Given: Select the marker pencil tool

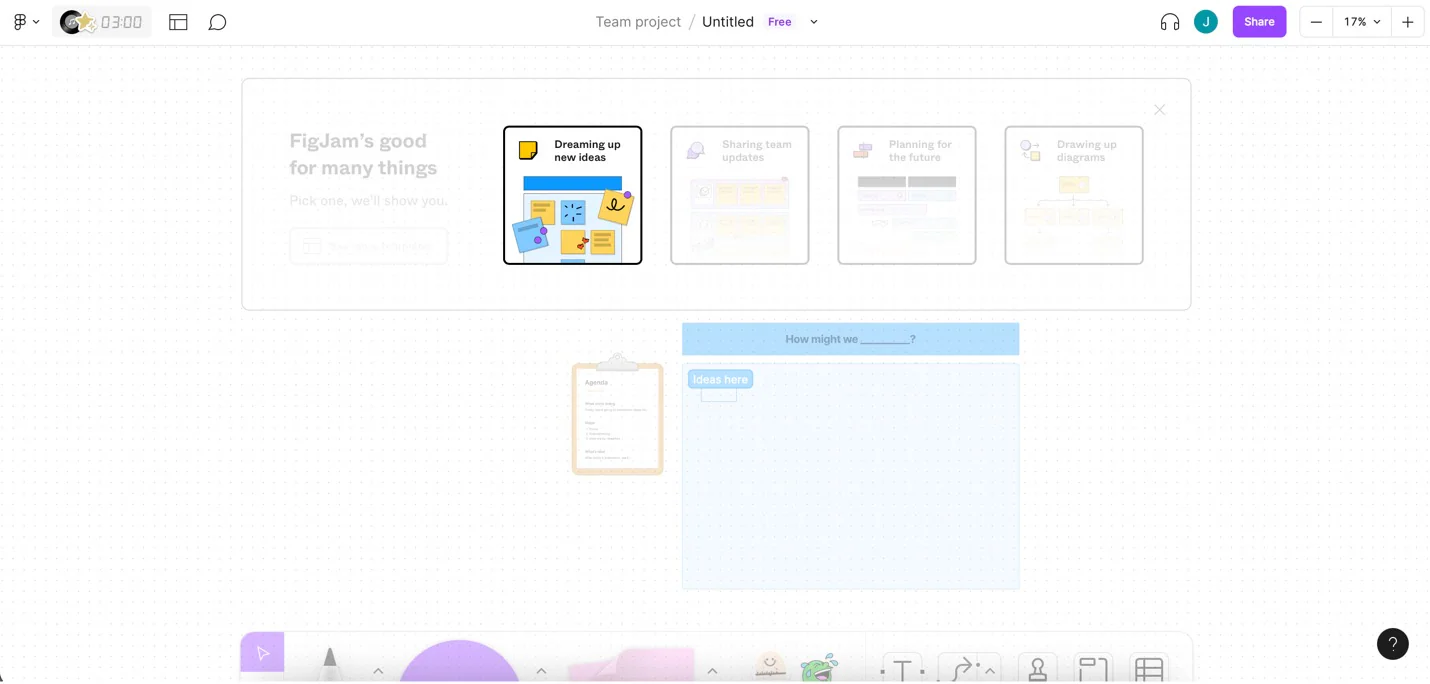Looking at the screenshot, I should (x=329, y=664).
